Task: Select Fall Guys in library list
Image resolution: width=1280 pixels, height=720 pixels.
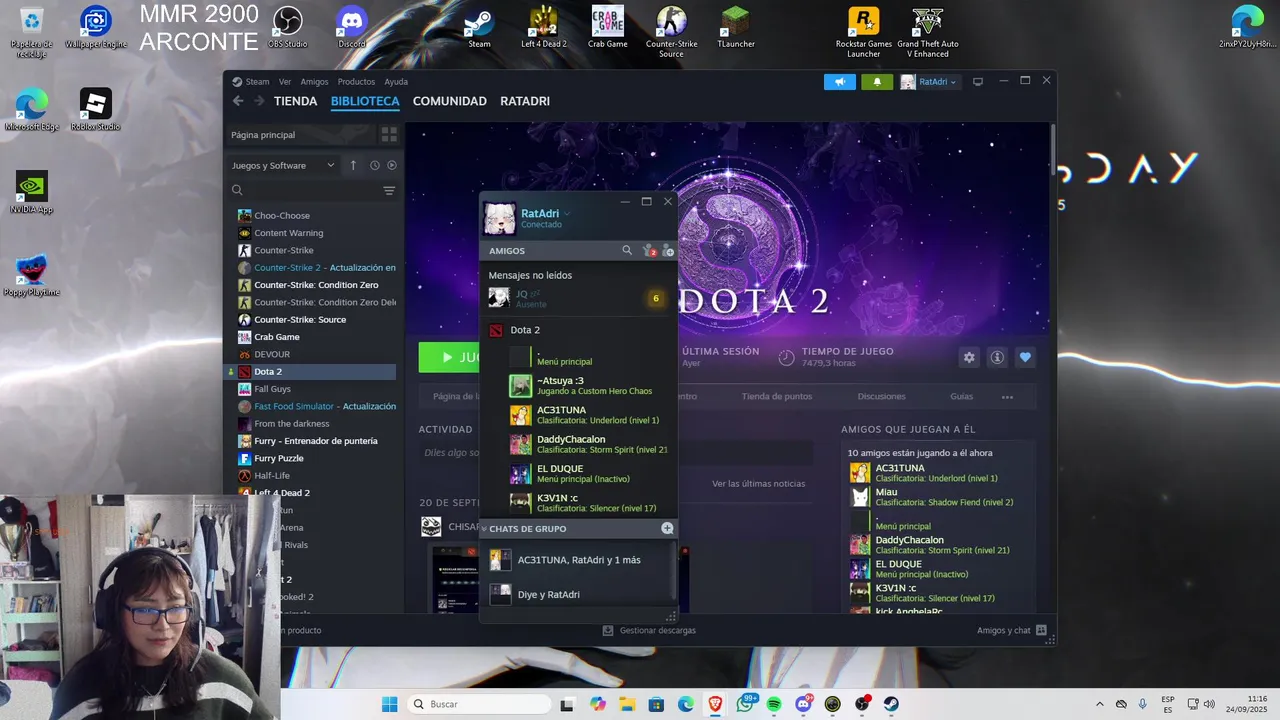Action: pos(316,389)
